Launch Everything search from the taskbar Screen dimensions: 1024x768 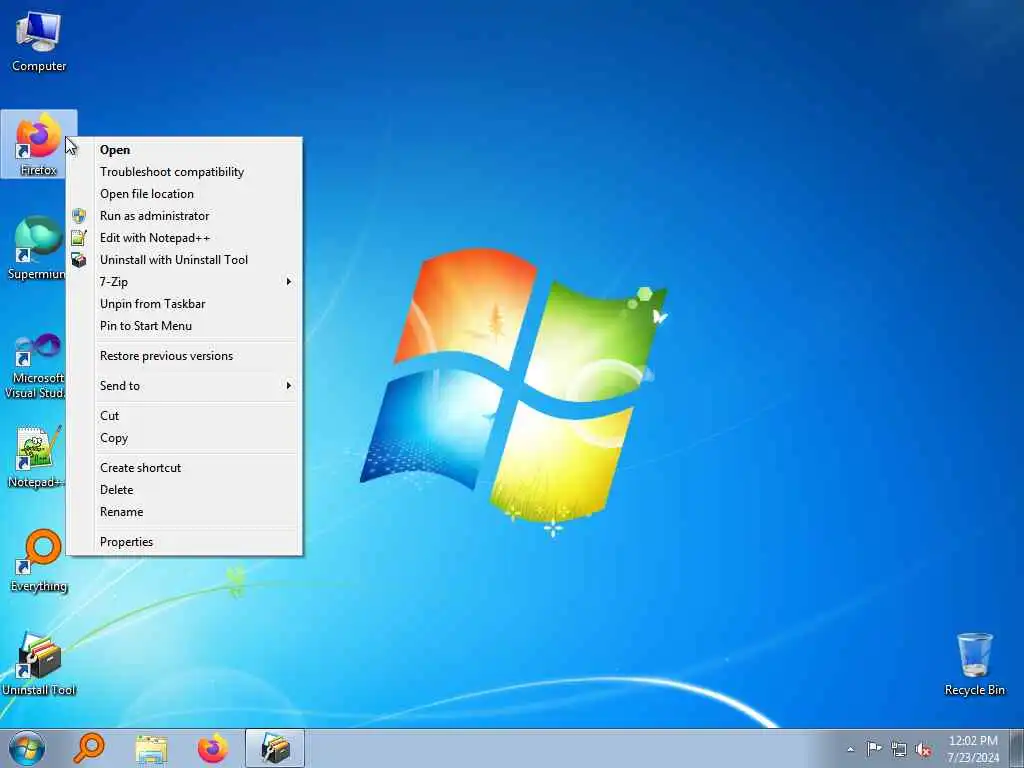pos(89,748)
